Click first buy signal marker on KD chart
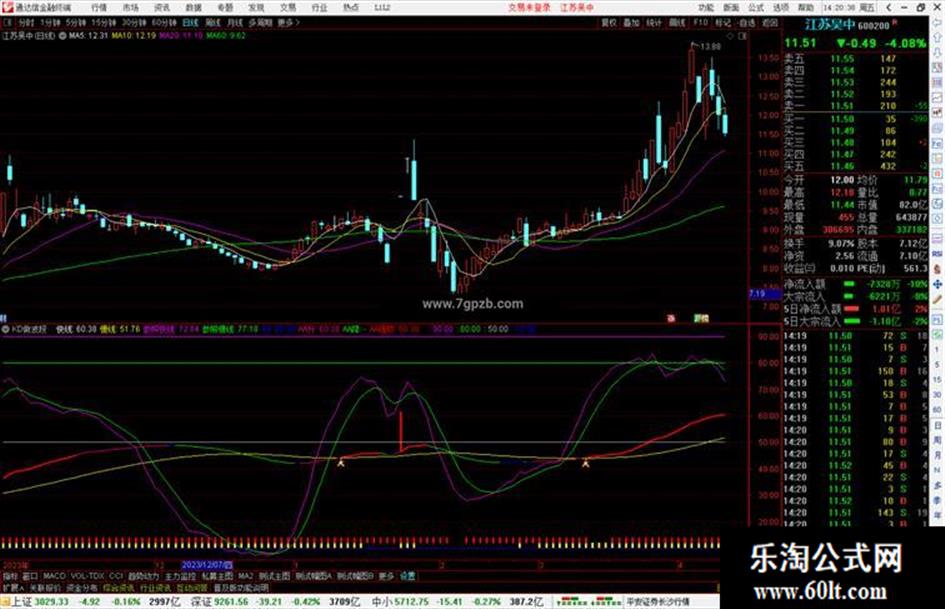The height and width of the screenshot is (609, 945). pos(341,462)
